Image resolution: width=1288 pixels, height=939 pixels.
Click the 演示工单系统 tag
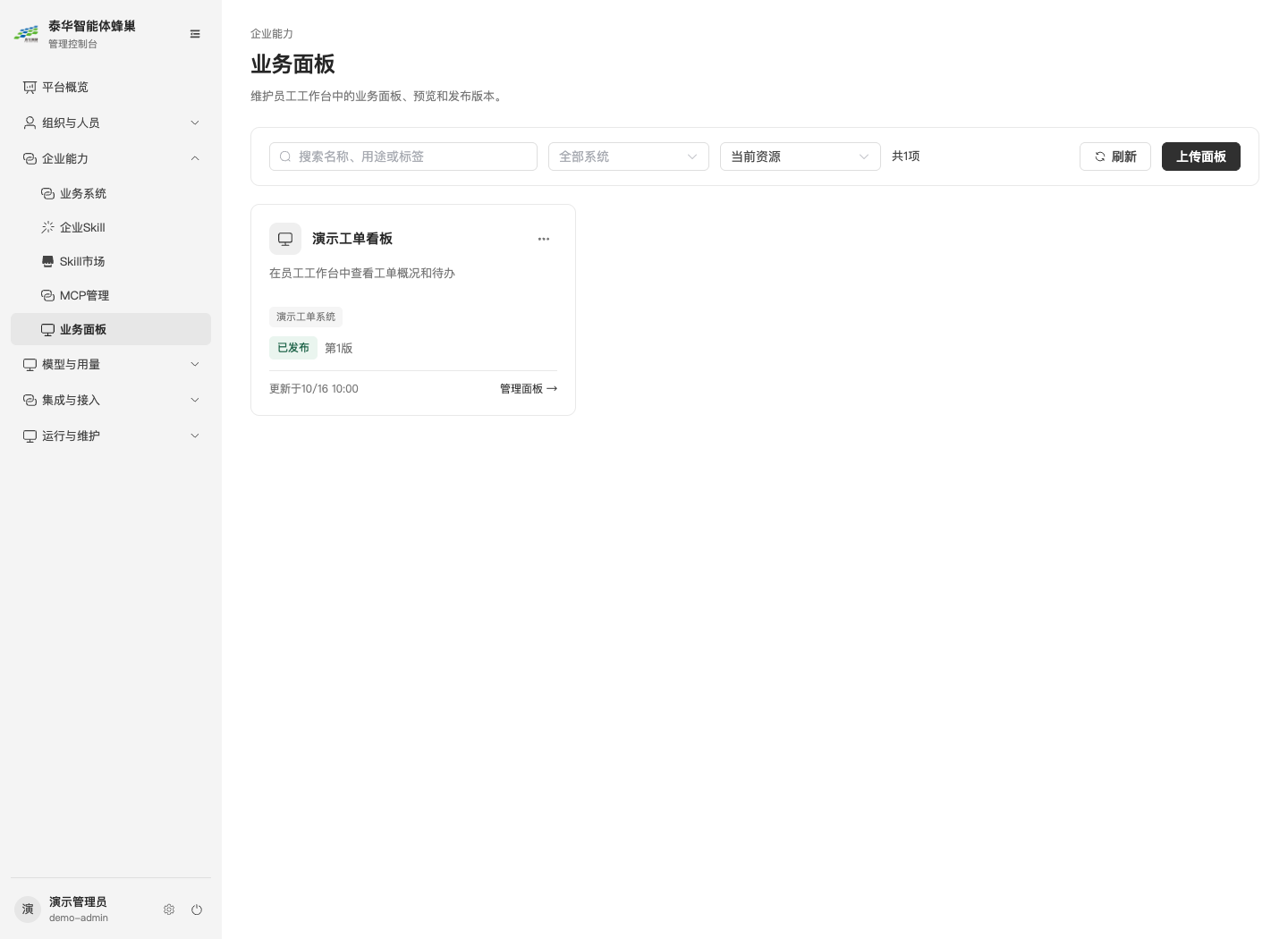(x=306, y=317)
